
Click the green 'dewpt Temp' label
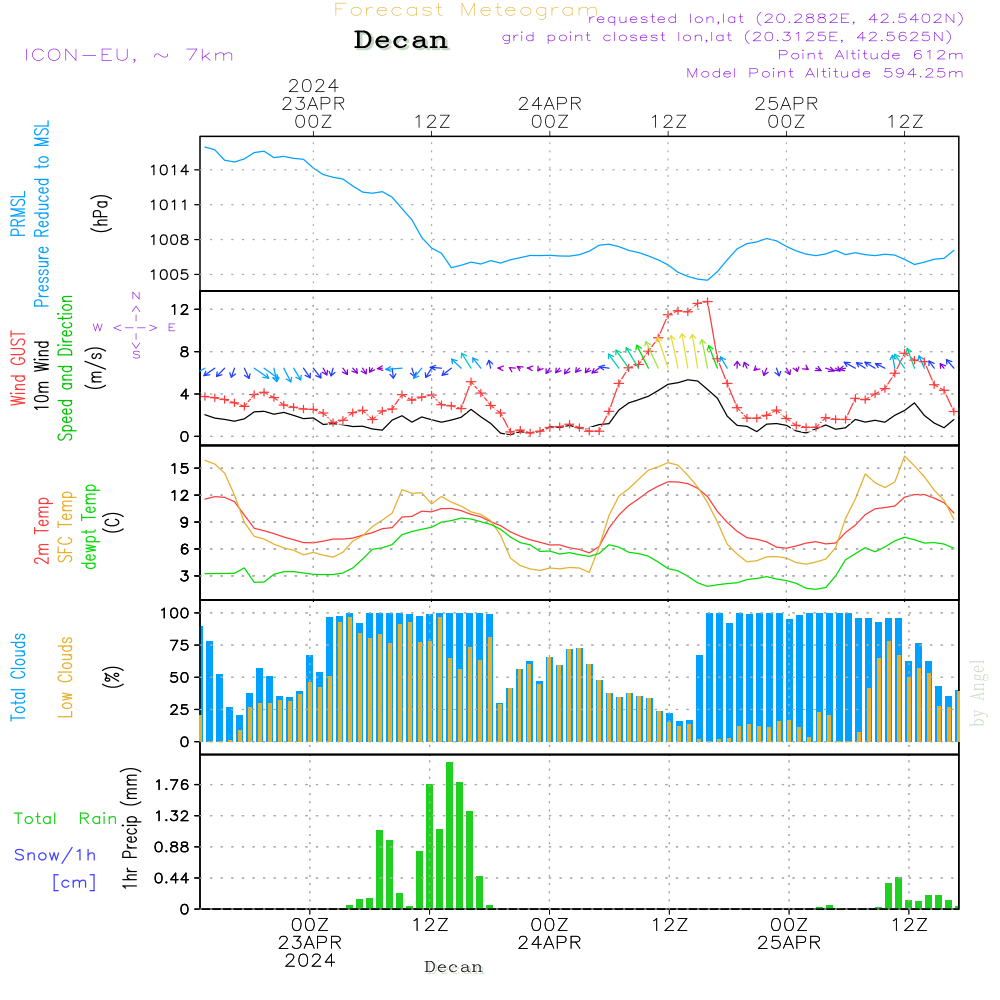coord(89,526)
